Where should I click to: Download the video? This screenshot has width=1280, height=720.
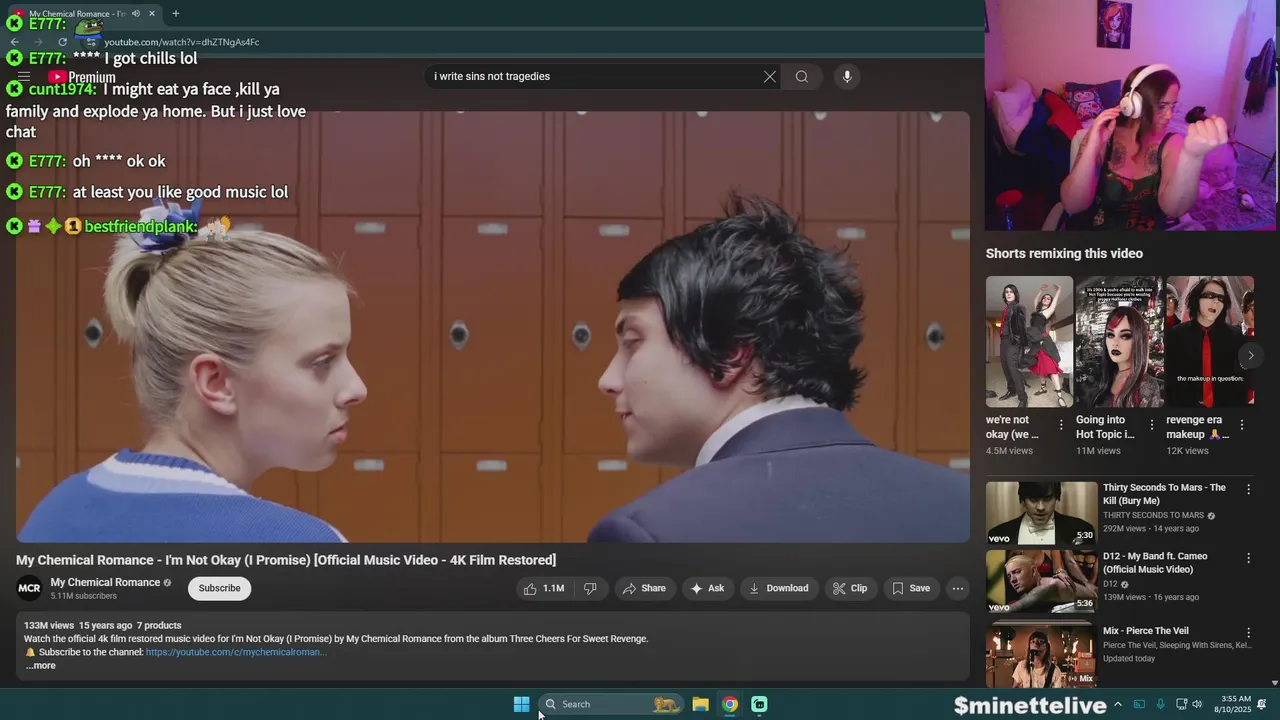coord(778,588)
